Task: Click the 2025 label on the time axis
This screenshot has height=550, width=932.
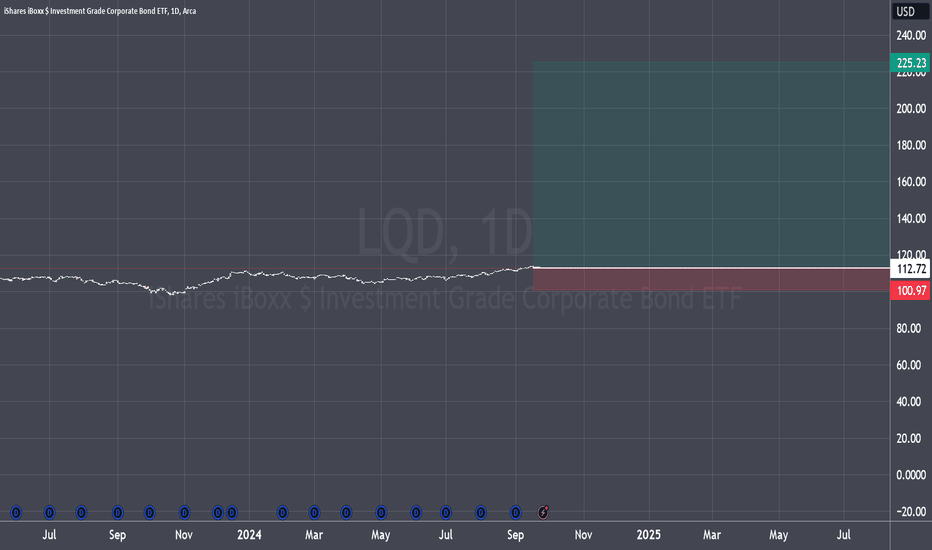Action: [x=648, y=535]
